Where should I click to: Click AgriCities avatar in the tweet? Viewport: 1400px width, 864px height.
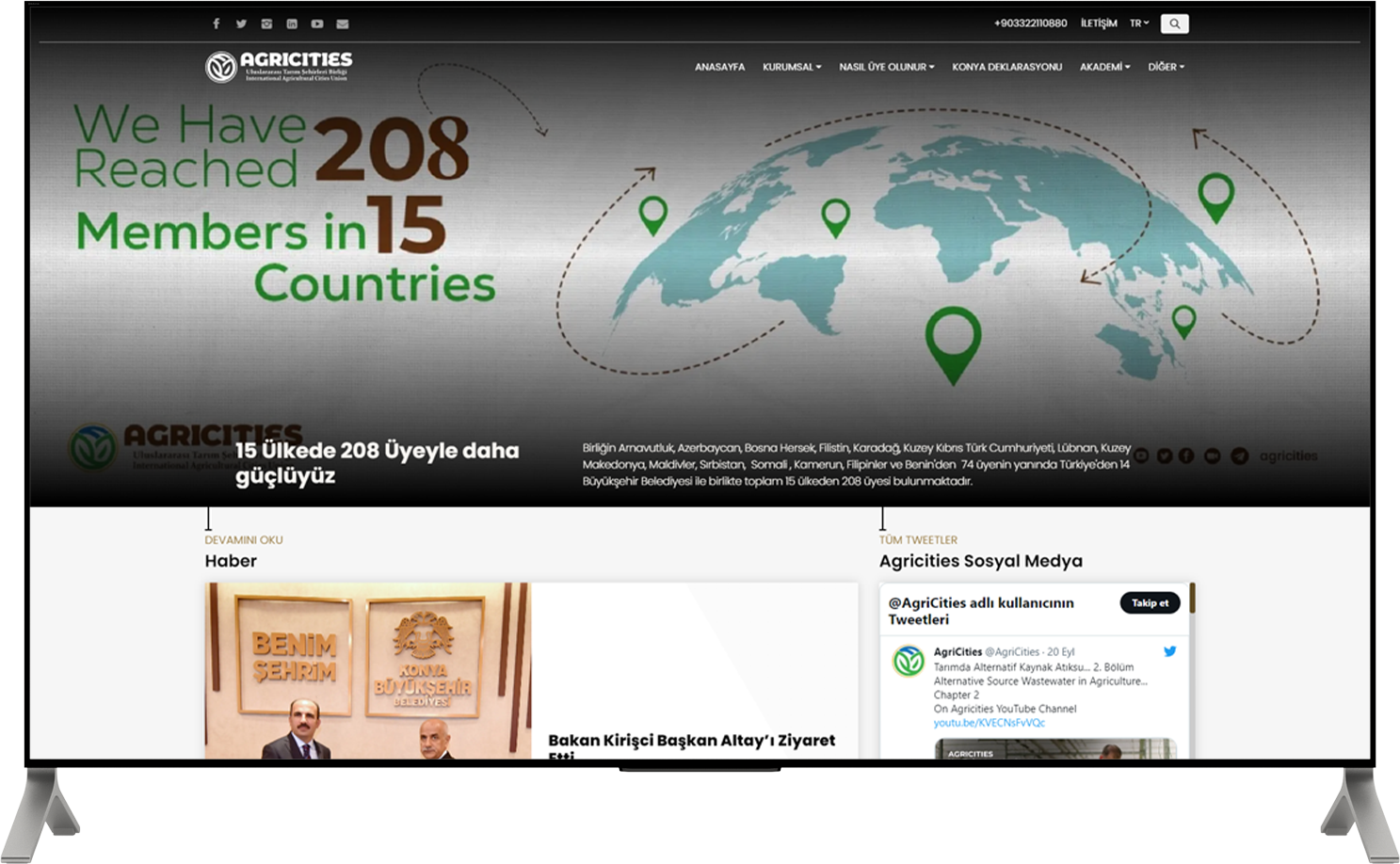click(x=908, y=661)
